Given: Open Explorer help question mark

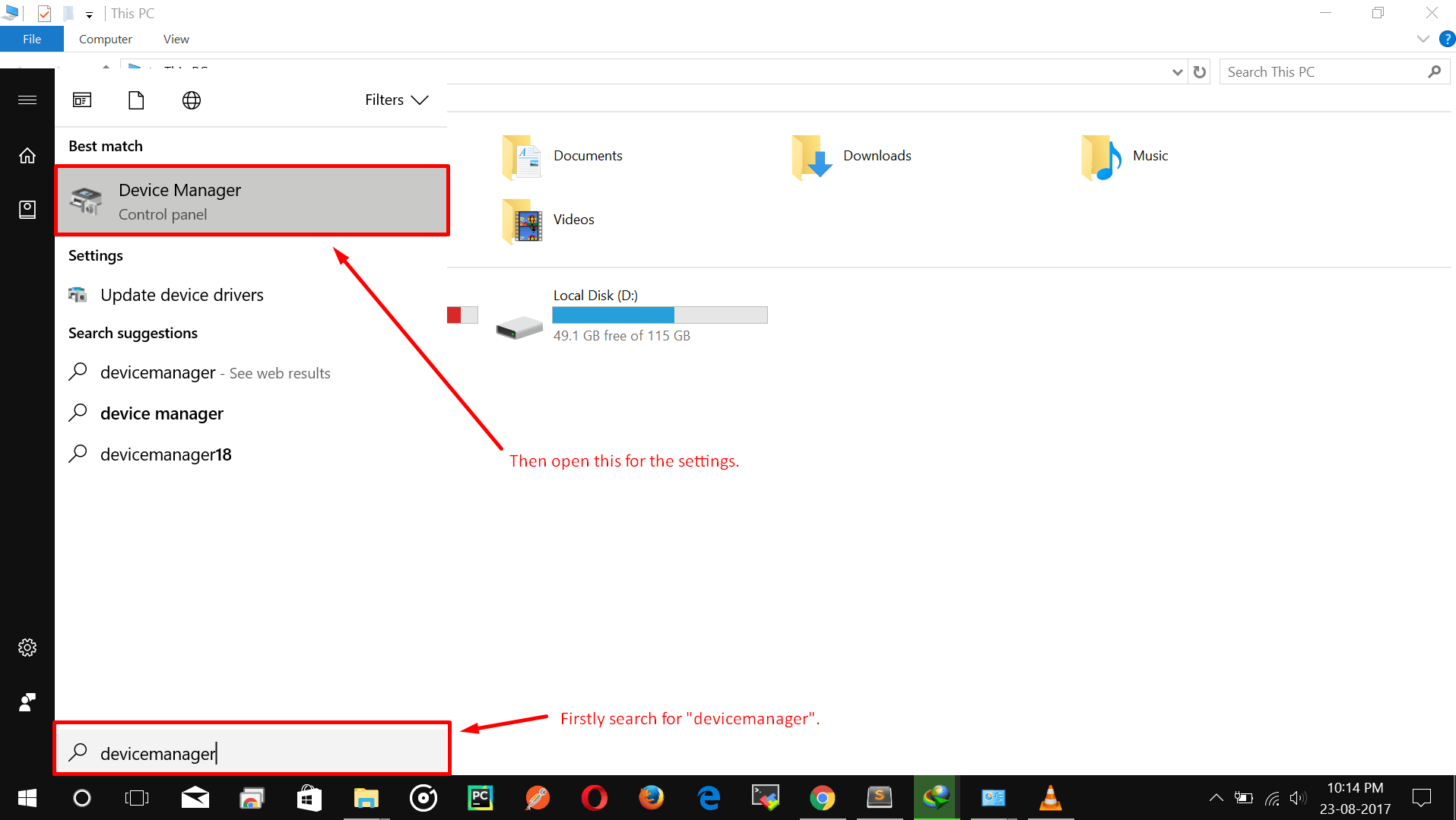Looking at the screenshot, I should 1447,39.
